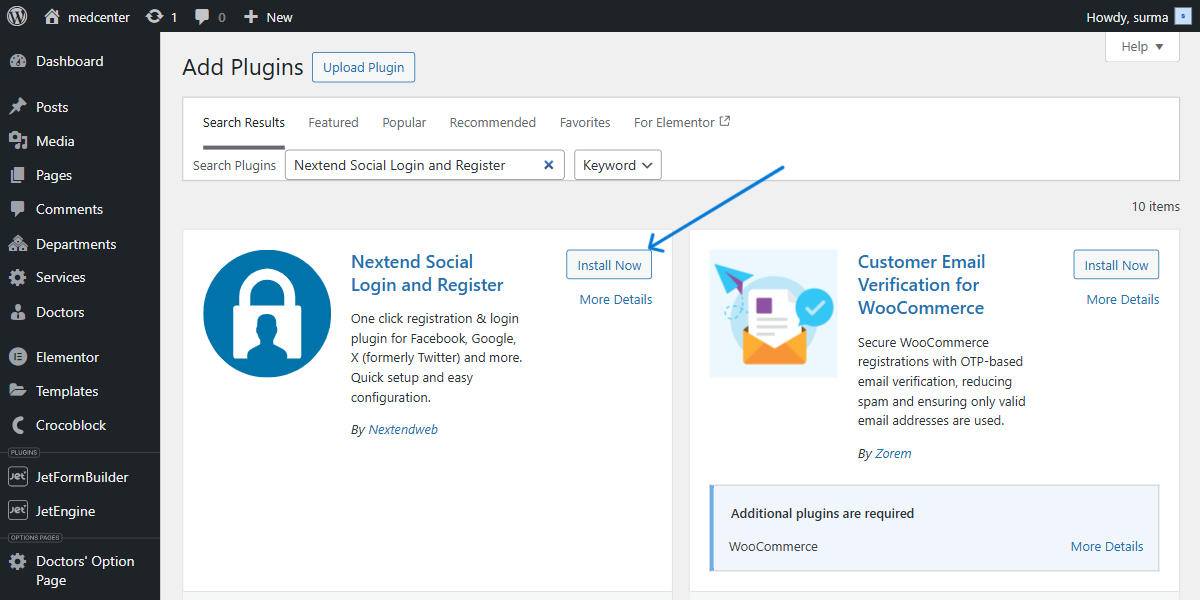Screen dimensions: 1200x600
Task: Open the Zorem author link
Action: (x=893, y=453)
